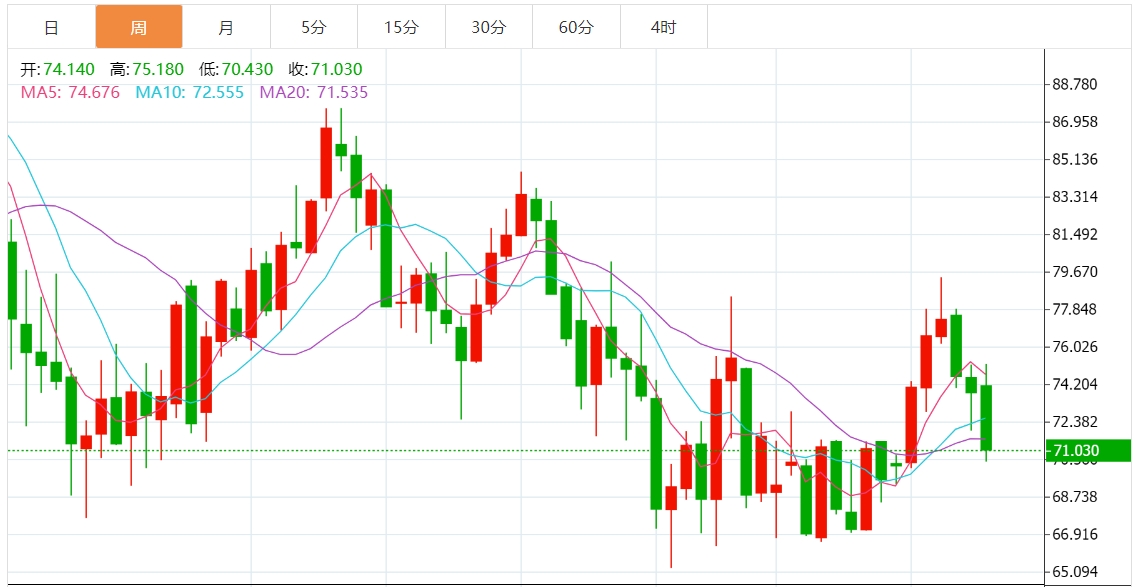Click the open price 开:74.140 value
Screen dimensions: 1136x587
coord(57,70)
